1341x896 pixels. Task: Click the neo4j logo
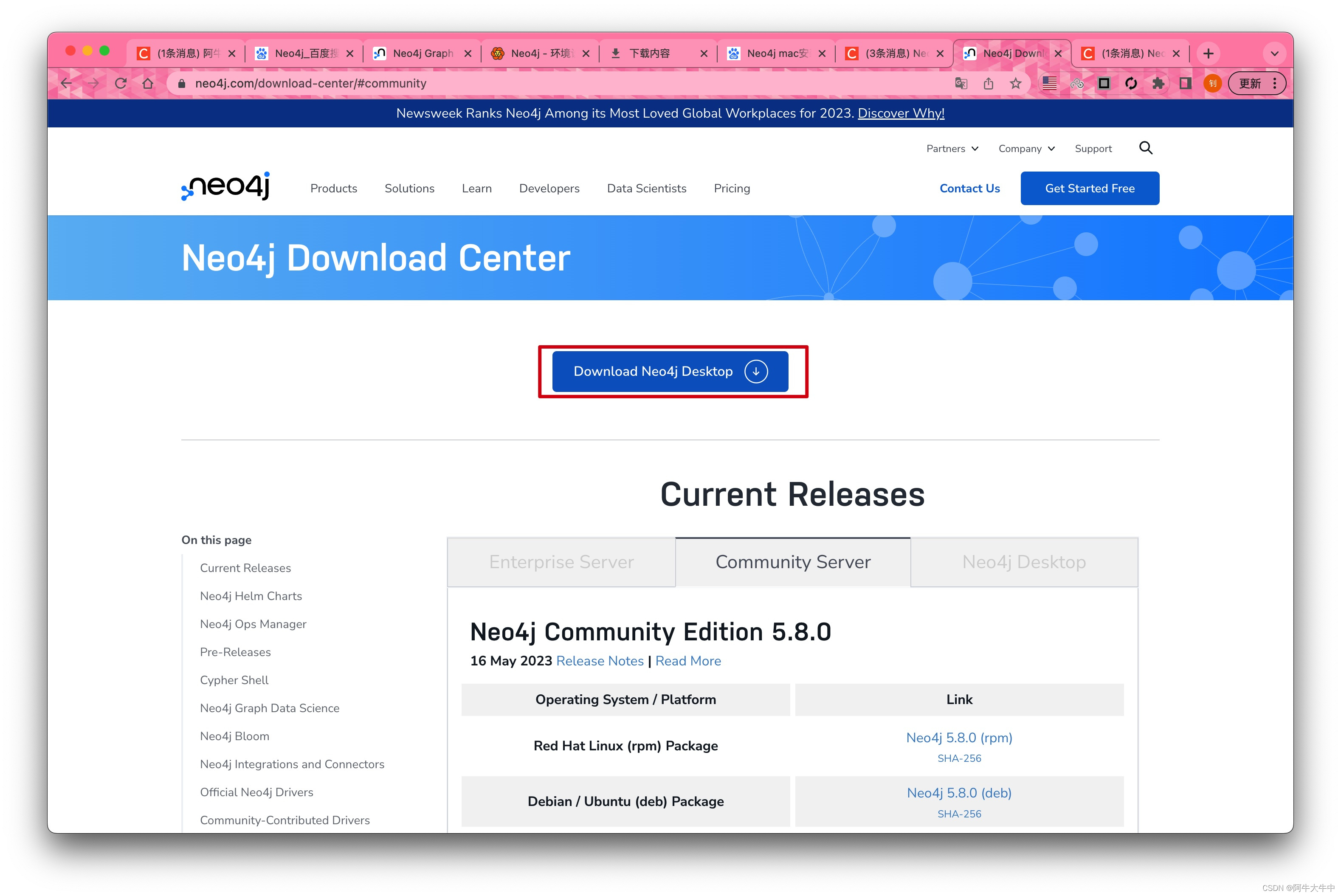coord(225,186)
